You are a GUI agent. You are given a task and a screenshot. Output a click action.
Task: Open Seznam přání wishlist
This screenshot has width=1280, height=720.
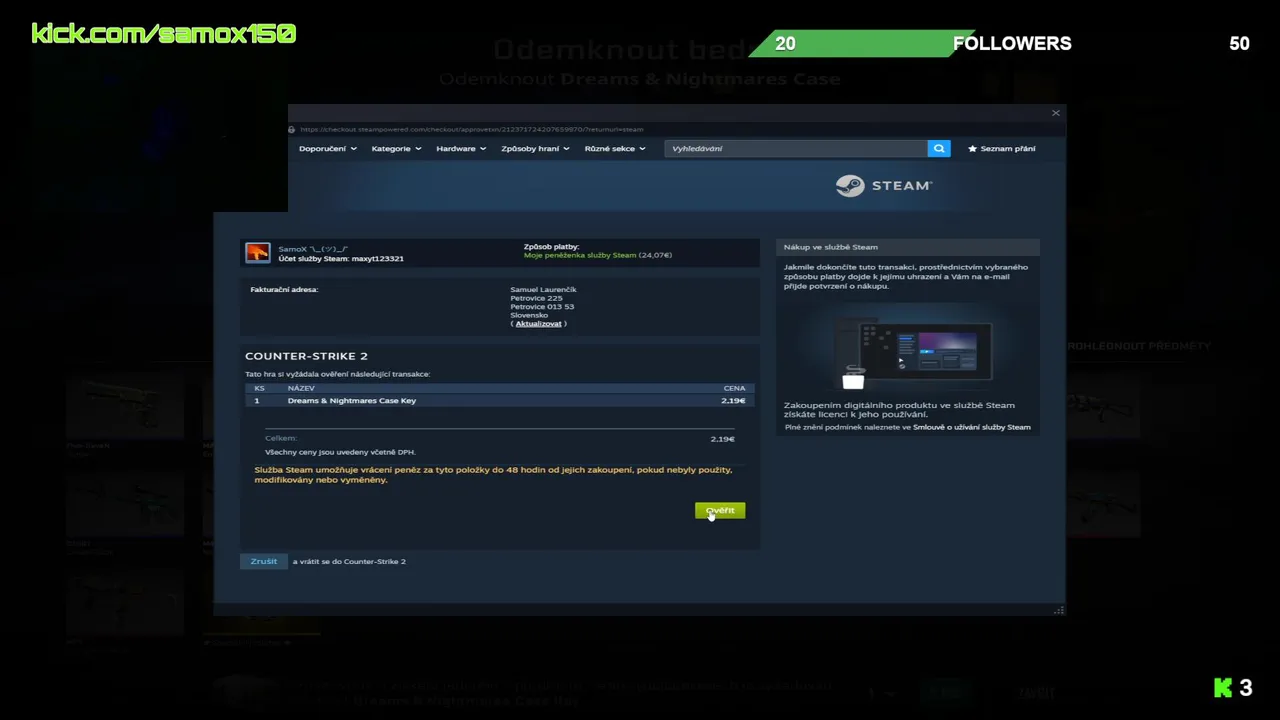coord(1002,149)
